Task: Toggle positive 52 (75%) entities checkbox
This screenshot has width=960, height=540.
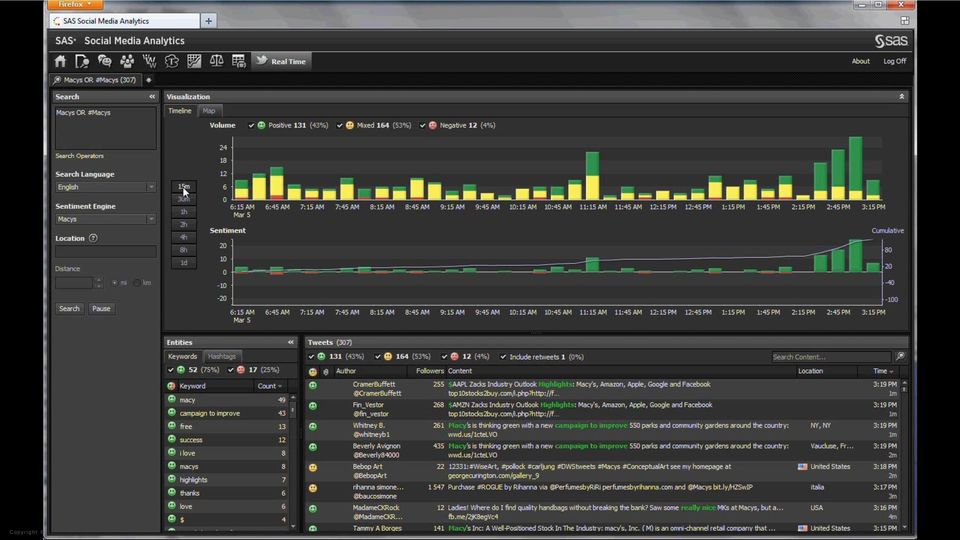Action: (171, 370)
